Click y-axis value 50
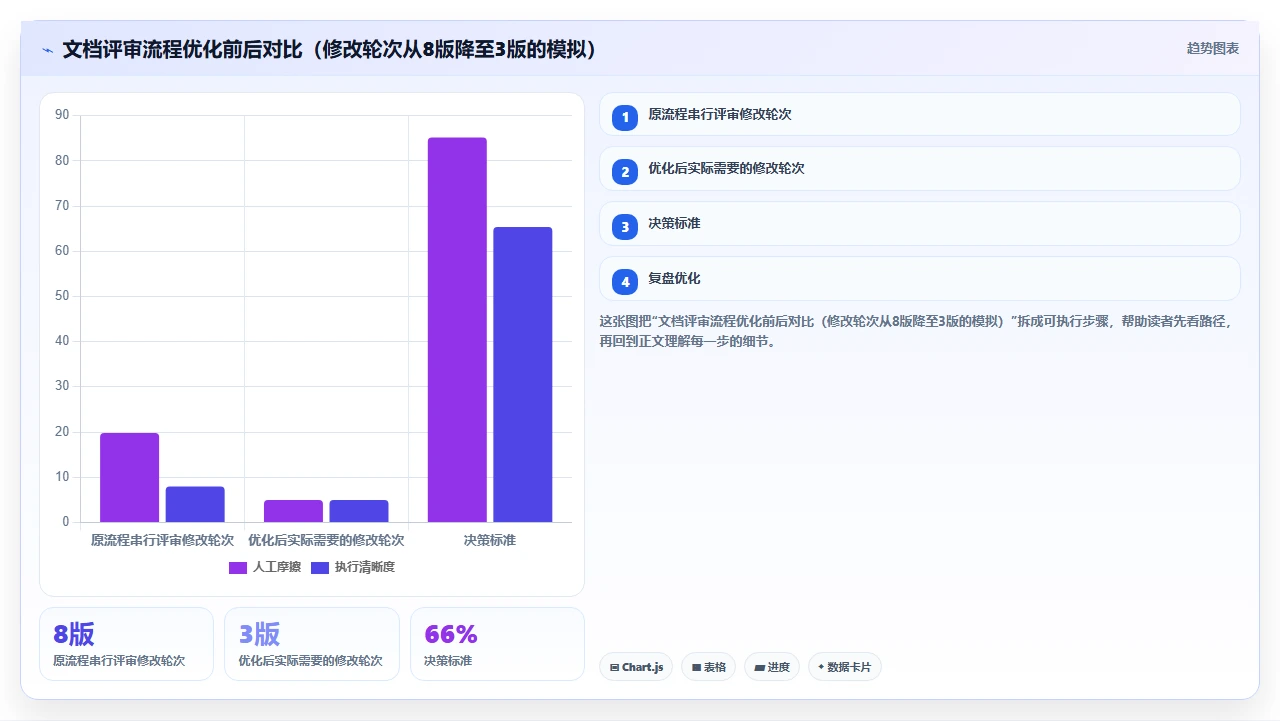The height and width of the screenshot is (721, 1280). (x=62, y=296)
